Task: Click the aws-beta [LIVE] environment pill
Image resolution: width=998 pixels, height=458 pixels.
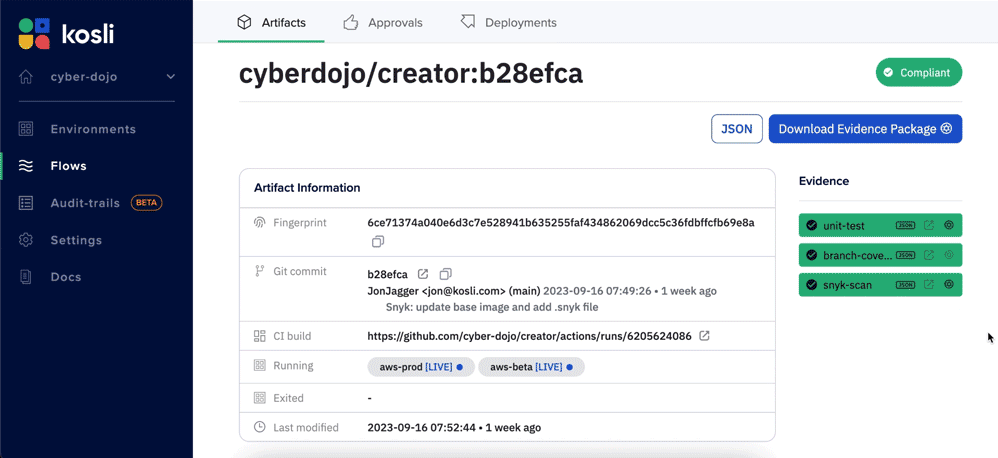Action: point(531,367)
